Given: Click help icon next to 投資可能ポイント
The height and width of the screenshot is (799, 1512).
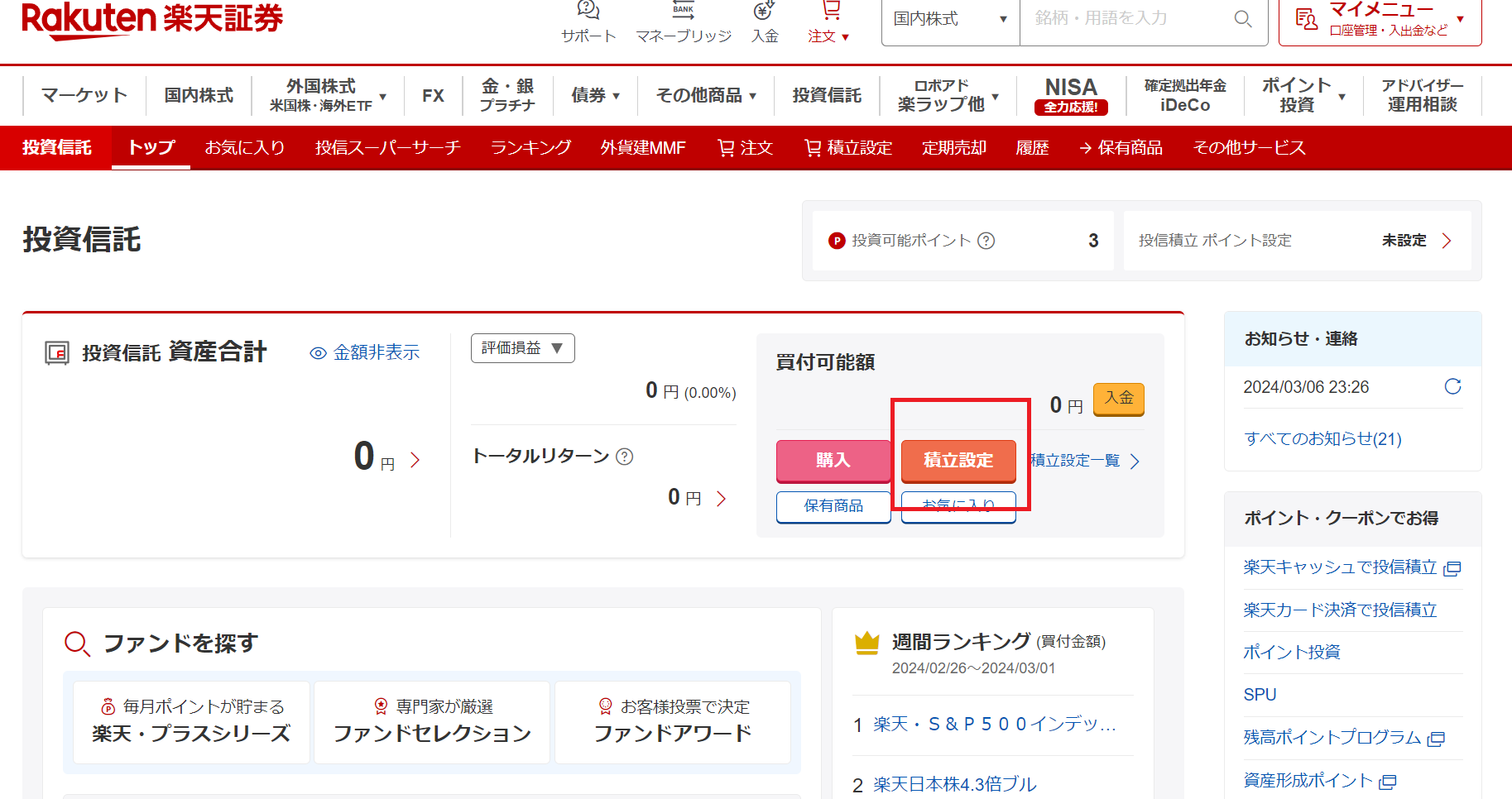Looking at the screenshot, I should pyautogui.click(x=986, y=241).
